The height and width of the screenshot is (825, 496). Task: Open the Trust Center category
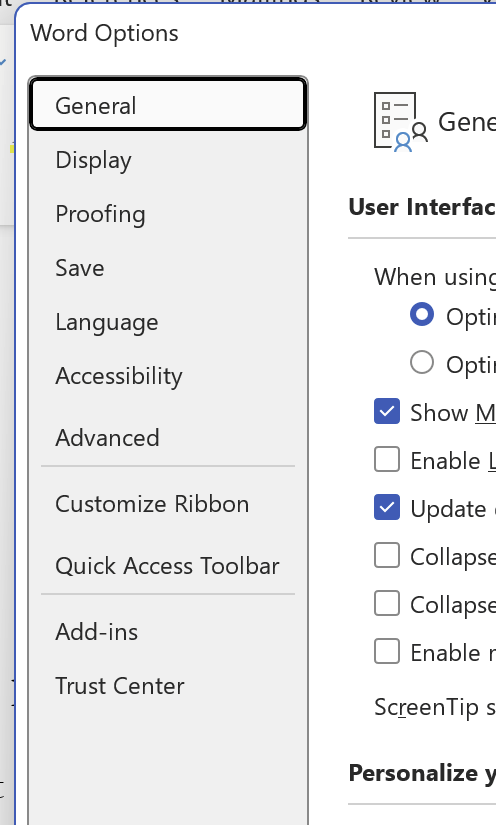pyautogui.click(x=168, y=686)
